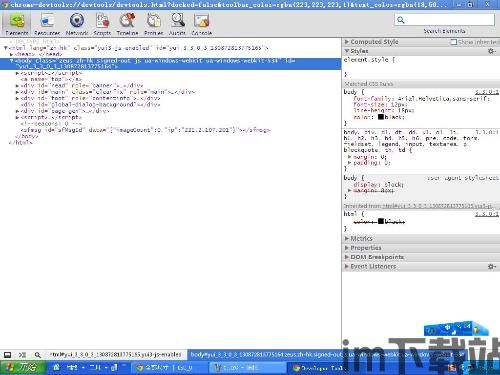Select the a name="top" node
500x375 pixels.
[51, 79]
